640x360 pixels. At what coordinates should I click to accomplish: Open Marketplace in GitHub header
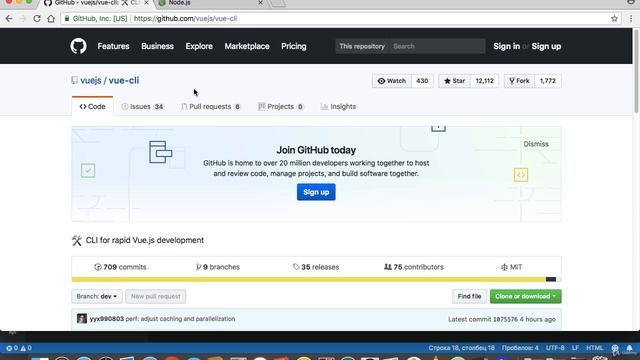coord(247,46)
